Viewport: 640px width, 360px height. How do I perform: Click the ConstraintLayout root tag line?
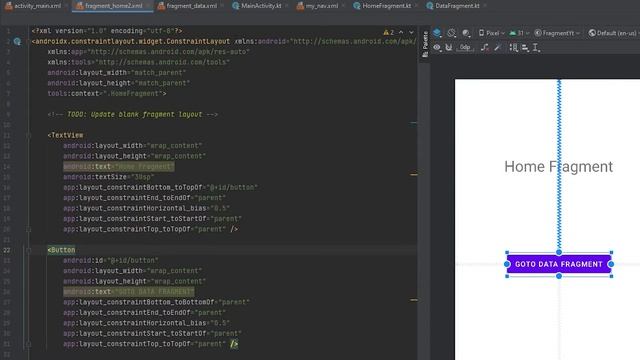point(224,41)
